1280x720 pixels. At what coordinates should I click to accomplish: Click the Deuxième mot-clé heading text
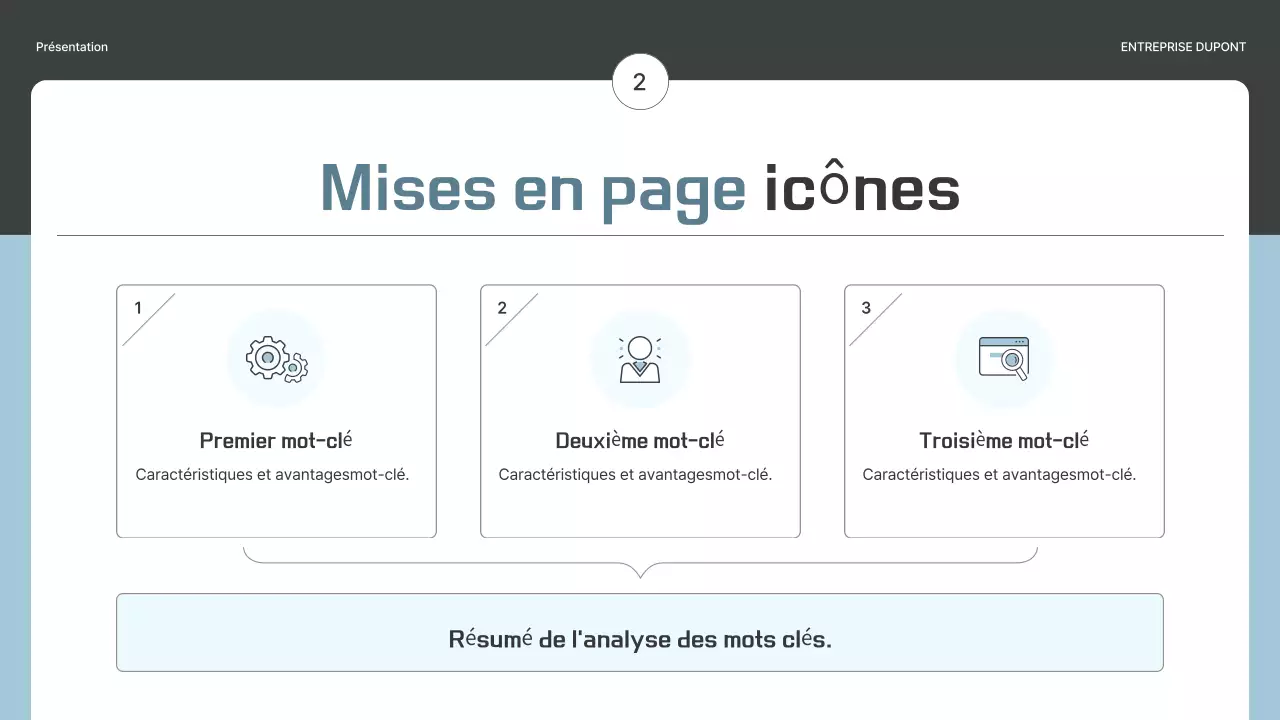[640, 440]
